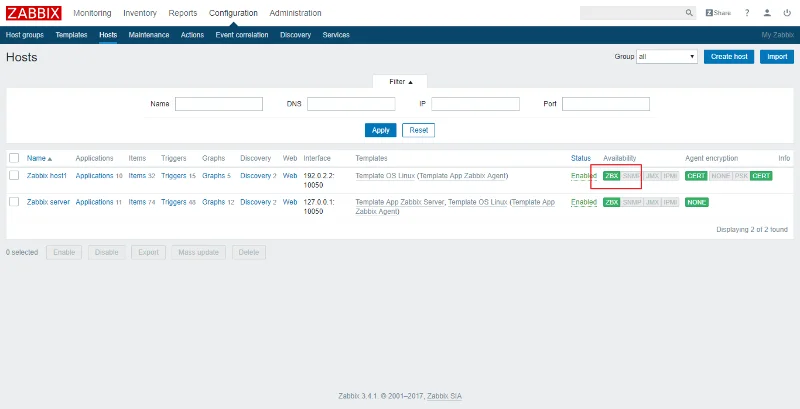Click SNMP availability badge for Zabbix server

tap(631, 202)
